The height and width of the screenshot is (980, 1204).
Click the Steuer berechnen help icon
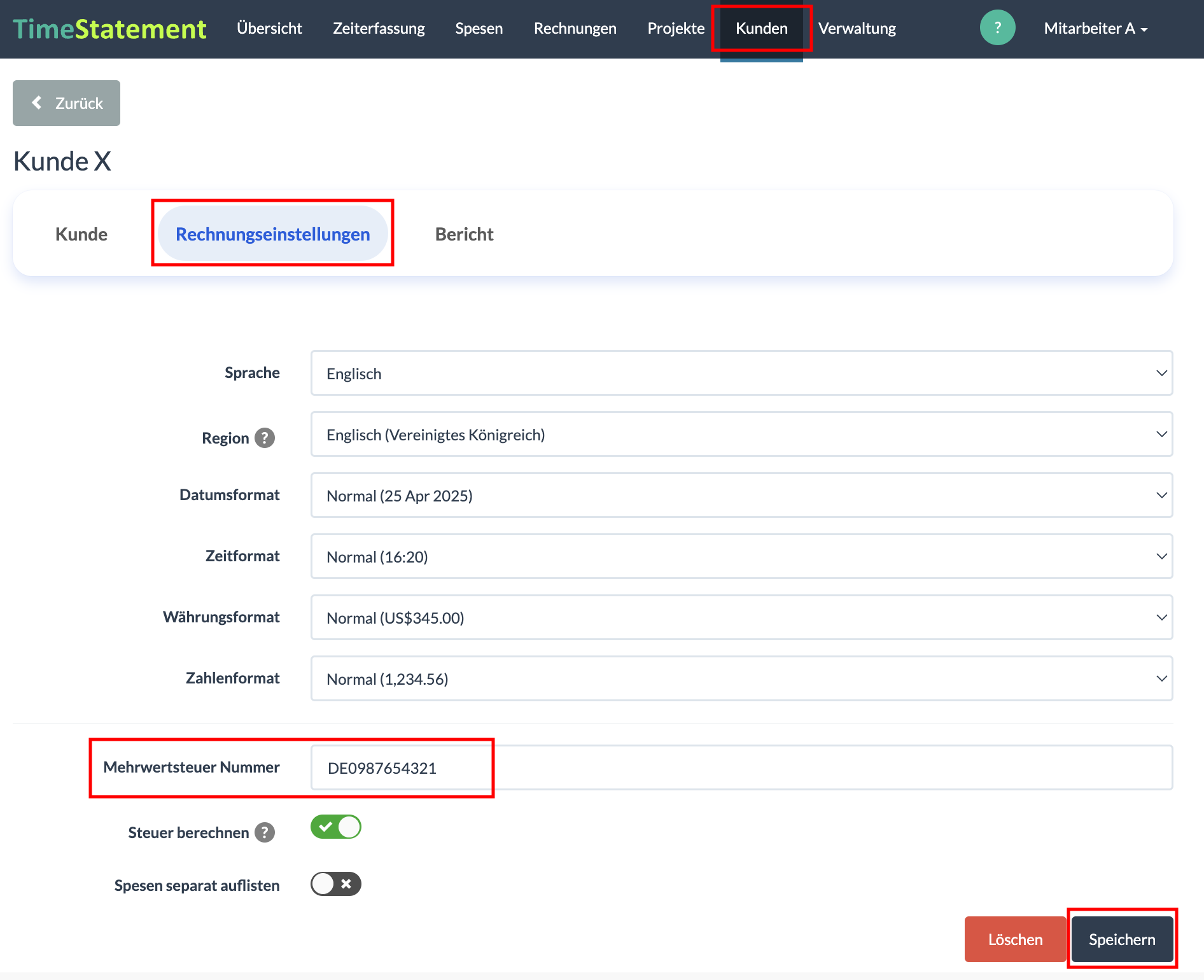click(x=265, y=832)
